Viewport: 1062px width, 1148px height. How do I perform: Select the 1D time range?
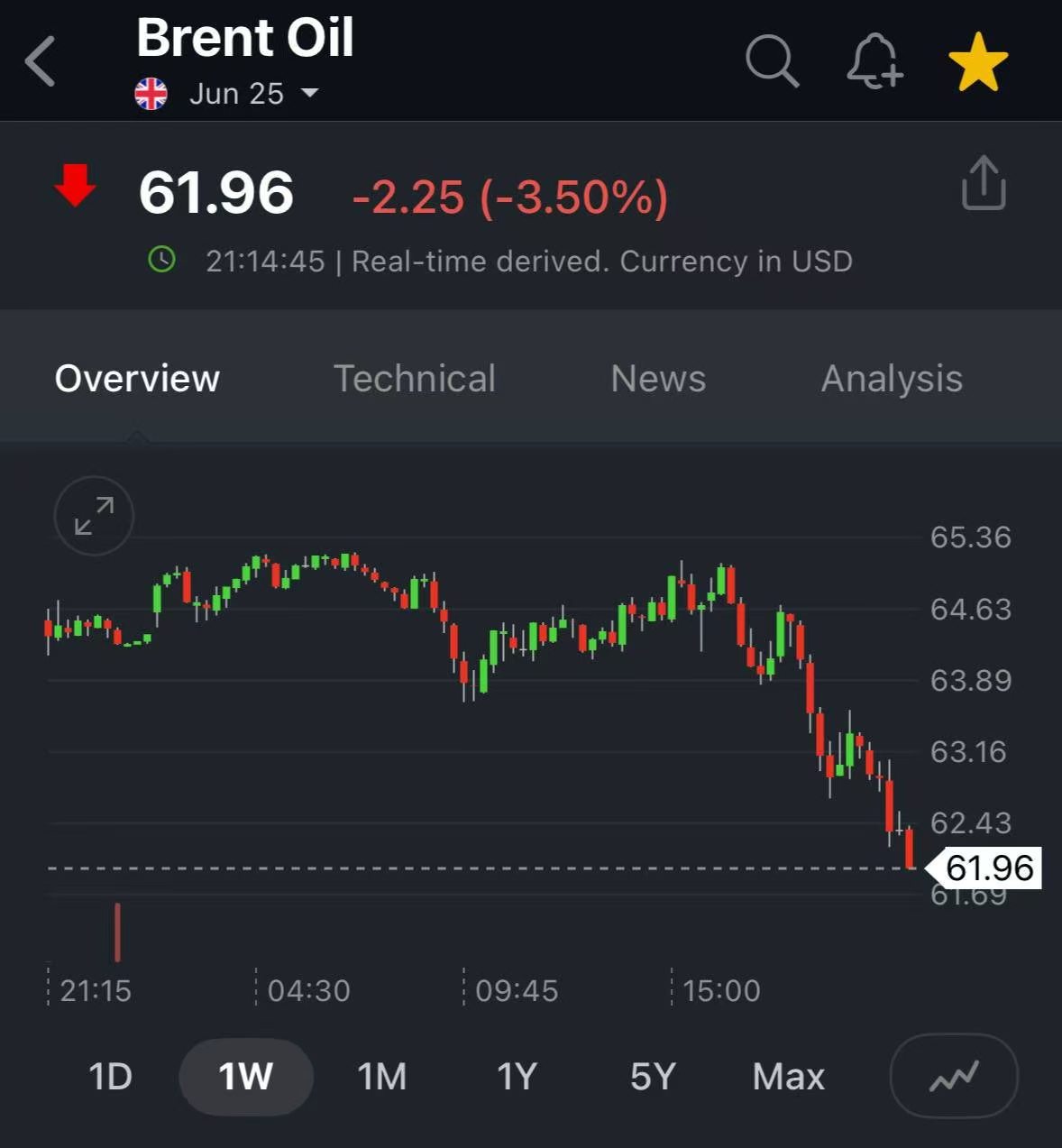110,1076
